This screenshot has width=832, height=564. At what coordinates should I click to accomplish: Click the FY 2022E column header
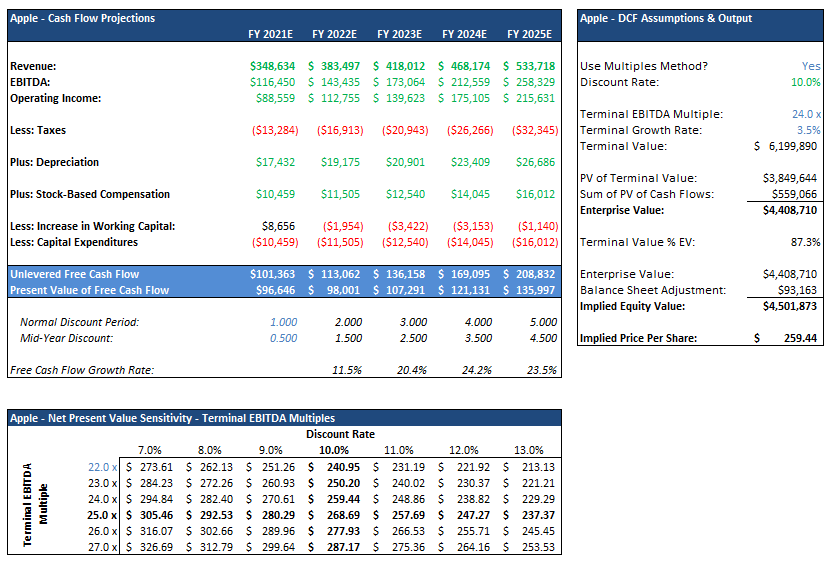pyautogui.click(x=334, y=34)
